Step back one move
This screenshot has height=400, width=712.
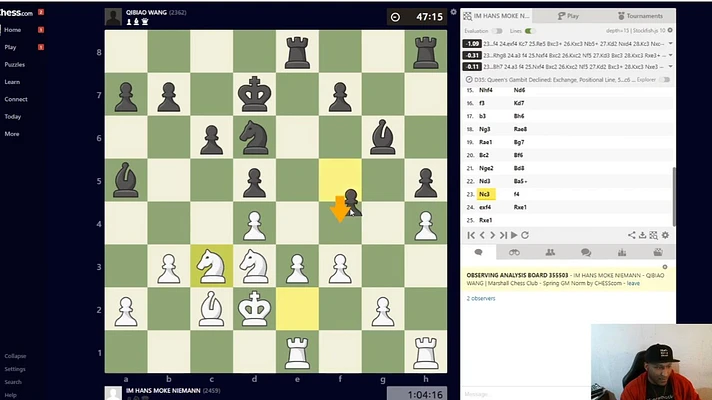click(482, 235)
